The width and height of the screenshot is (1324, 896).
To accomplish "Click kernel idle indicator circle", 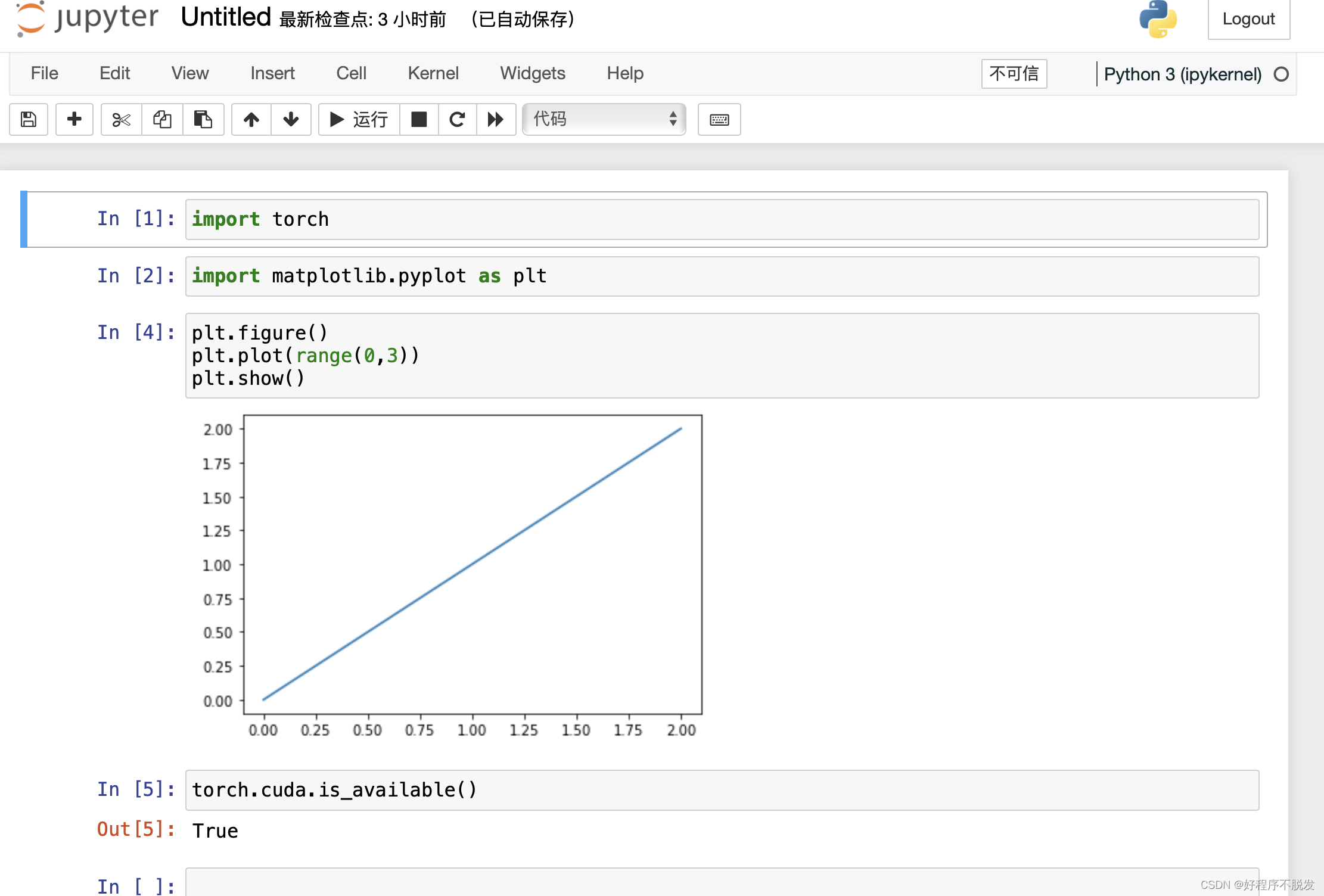I will click(x=1281, y=74).
